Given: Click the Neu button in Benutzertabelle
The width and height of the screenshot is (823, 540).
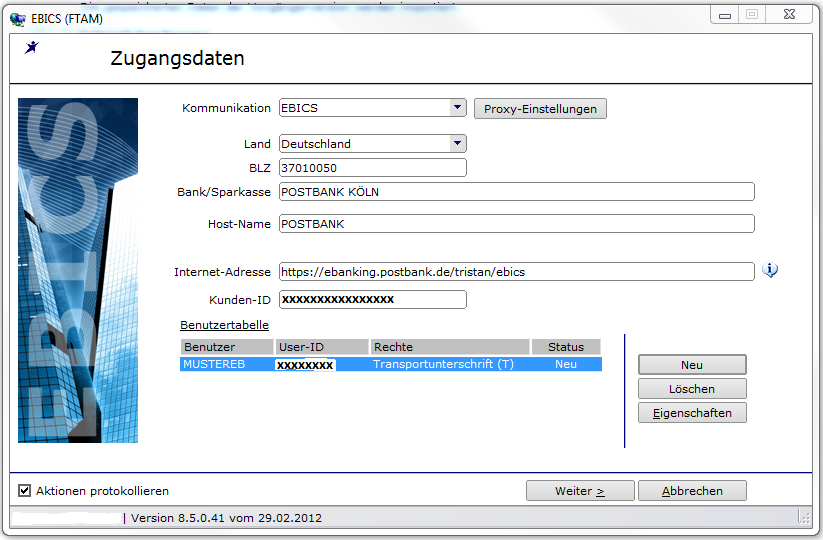Looking at the screenshot, I should pyautogui.click(x=692, y=365).
